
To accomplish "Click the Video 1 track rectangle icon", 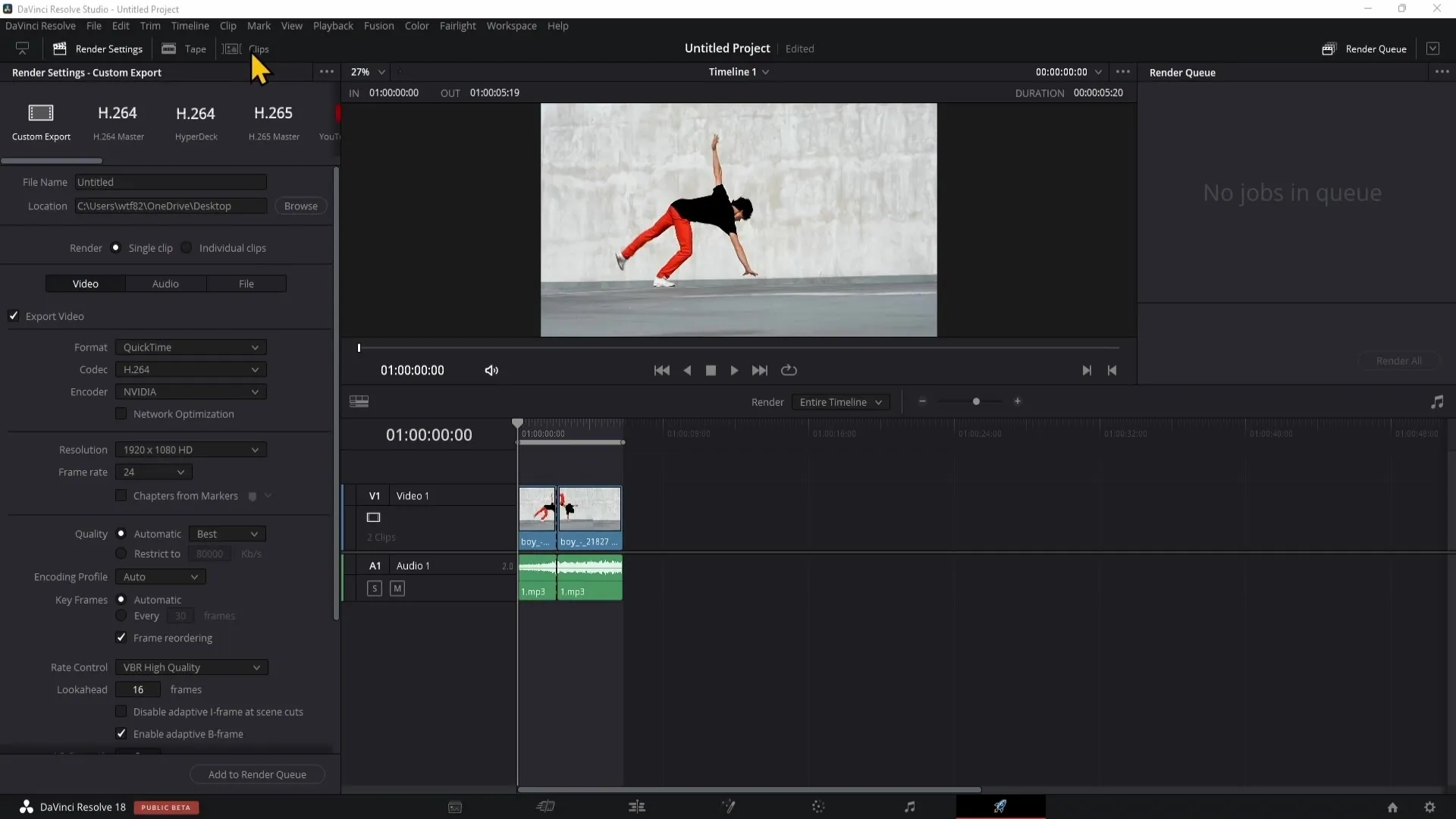I will [373, 517].
